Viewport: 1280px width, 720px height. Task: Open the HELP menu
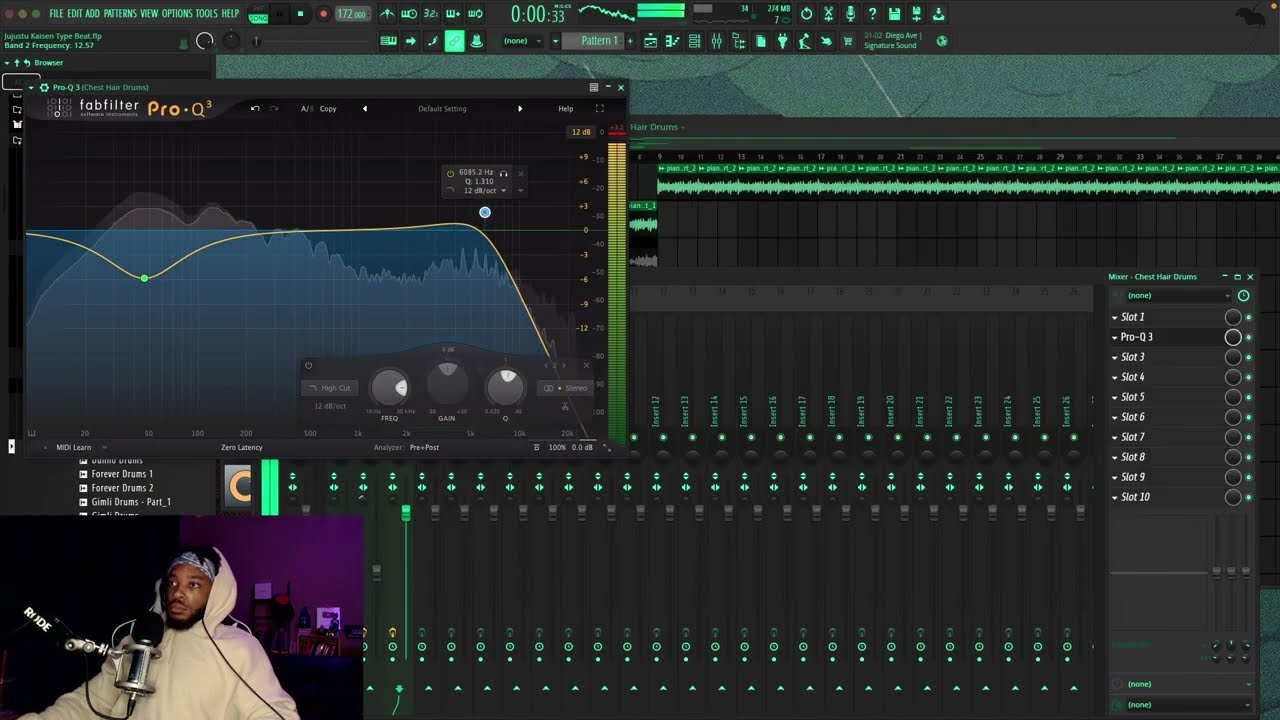click(x=230, y=14)
